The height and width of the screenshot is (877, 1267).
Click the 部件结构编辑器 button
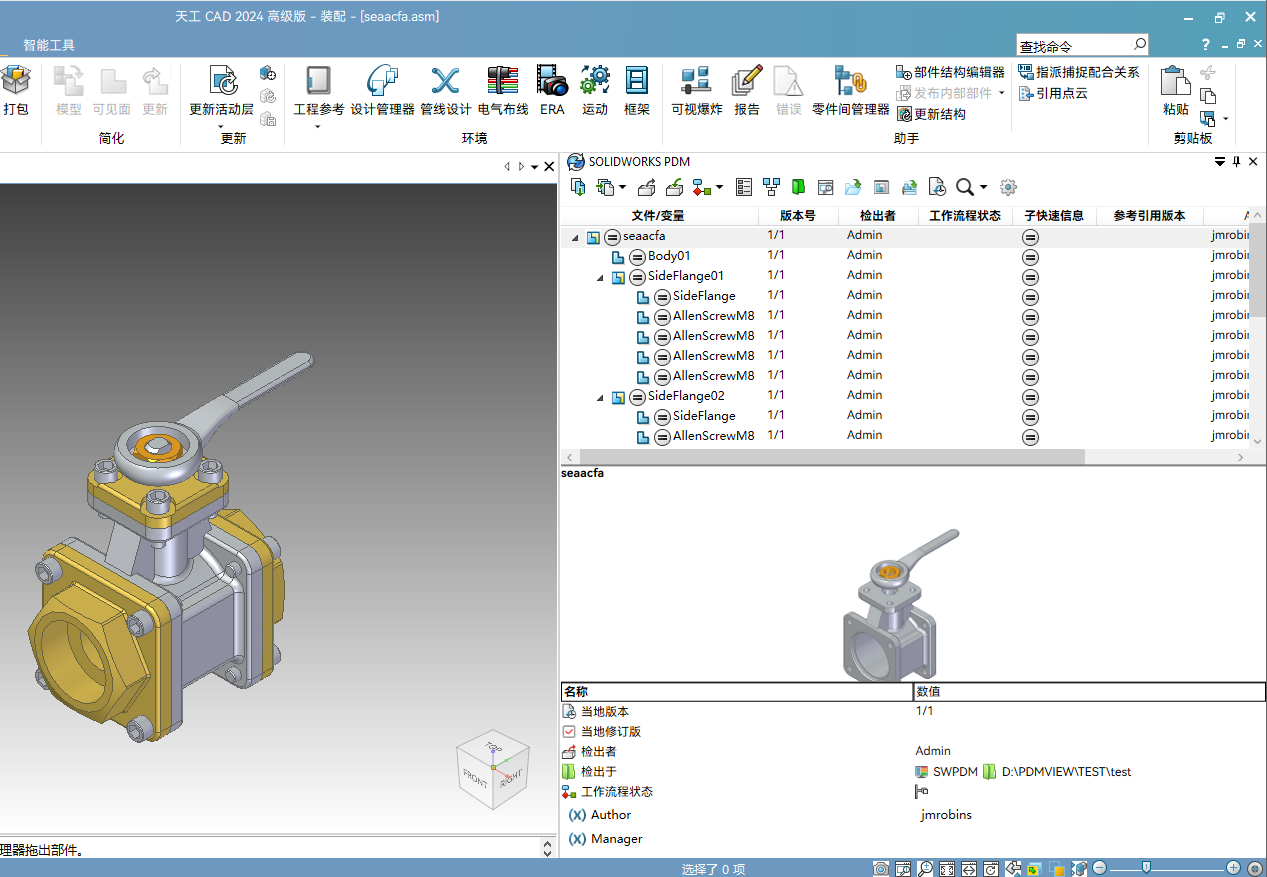(950, 72)
